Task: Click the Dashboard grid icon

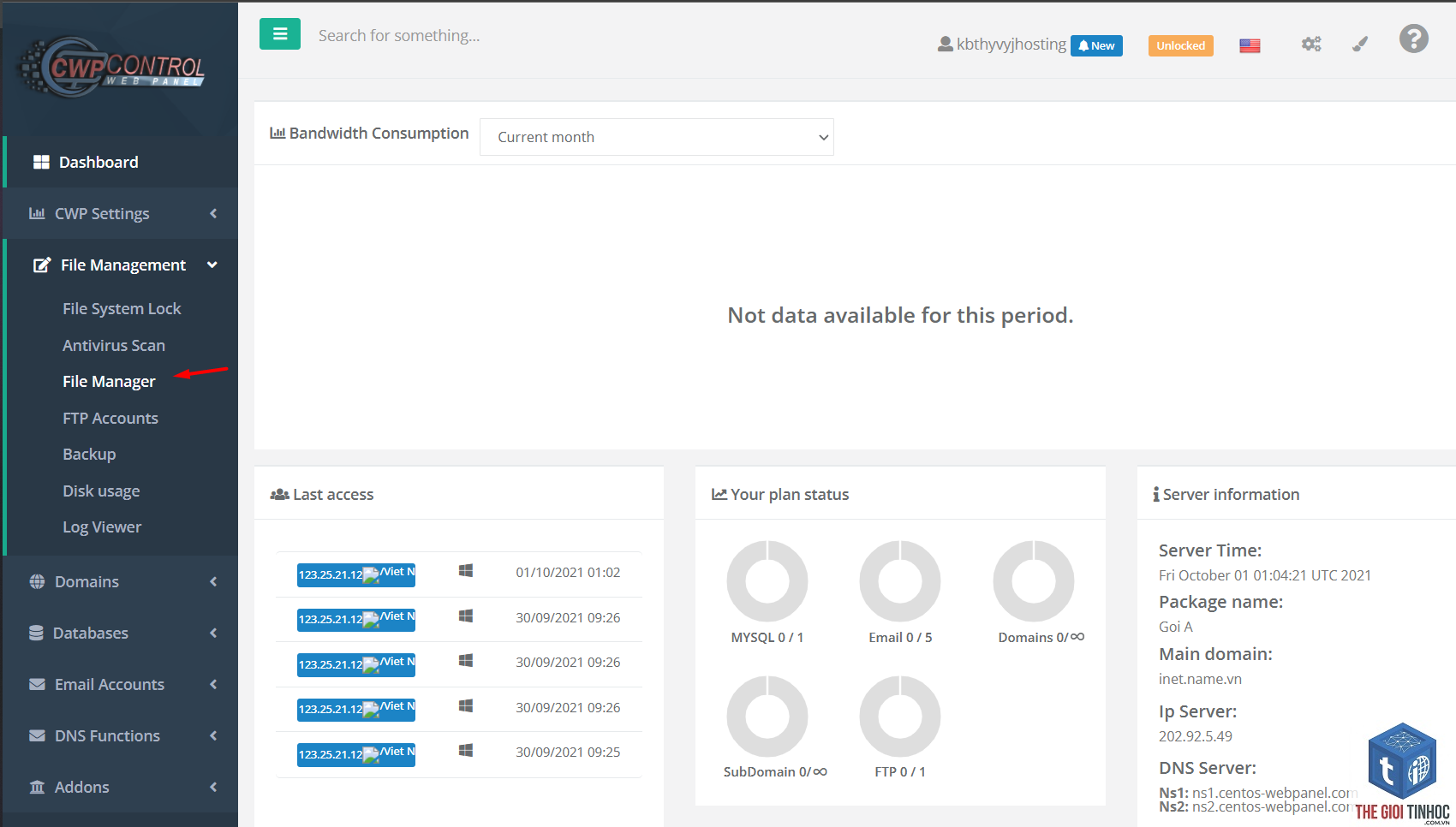Action: (41, 162)
